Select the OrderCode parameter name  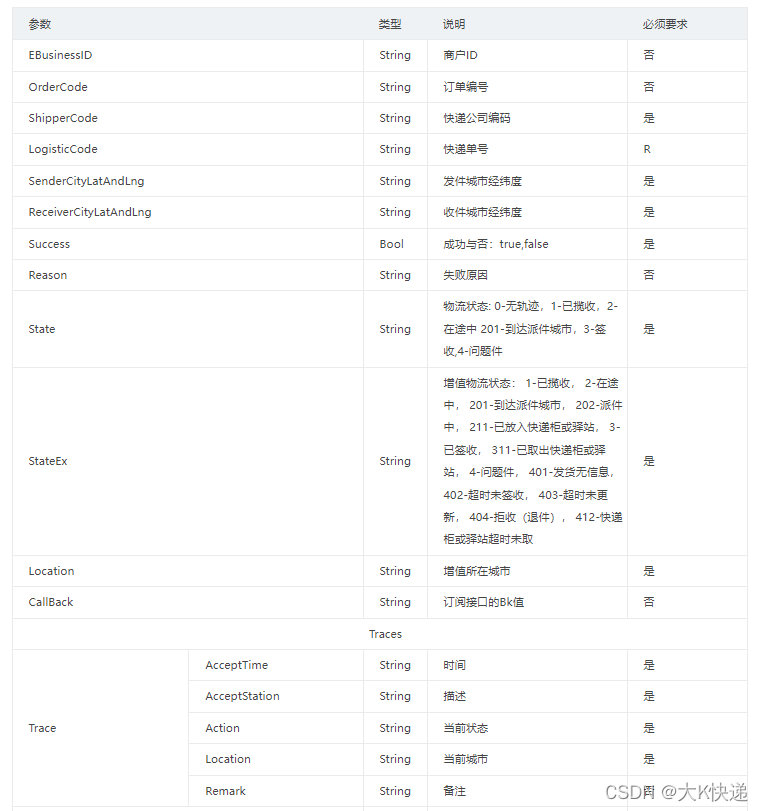[58, 87]
